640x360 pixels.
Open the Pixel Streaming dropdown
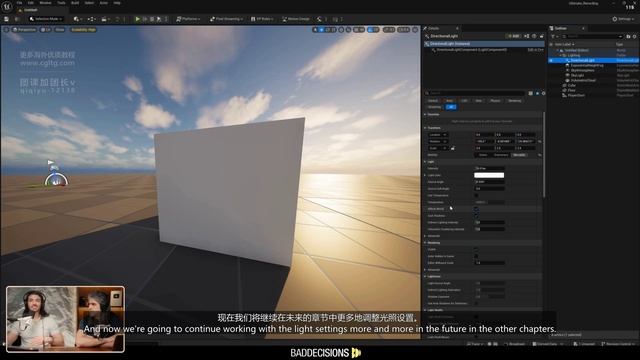click(226, 19)
